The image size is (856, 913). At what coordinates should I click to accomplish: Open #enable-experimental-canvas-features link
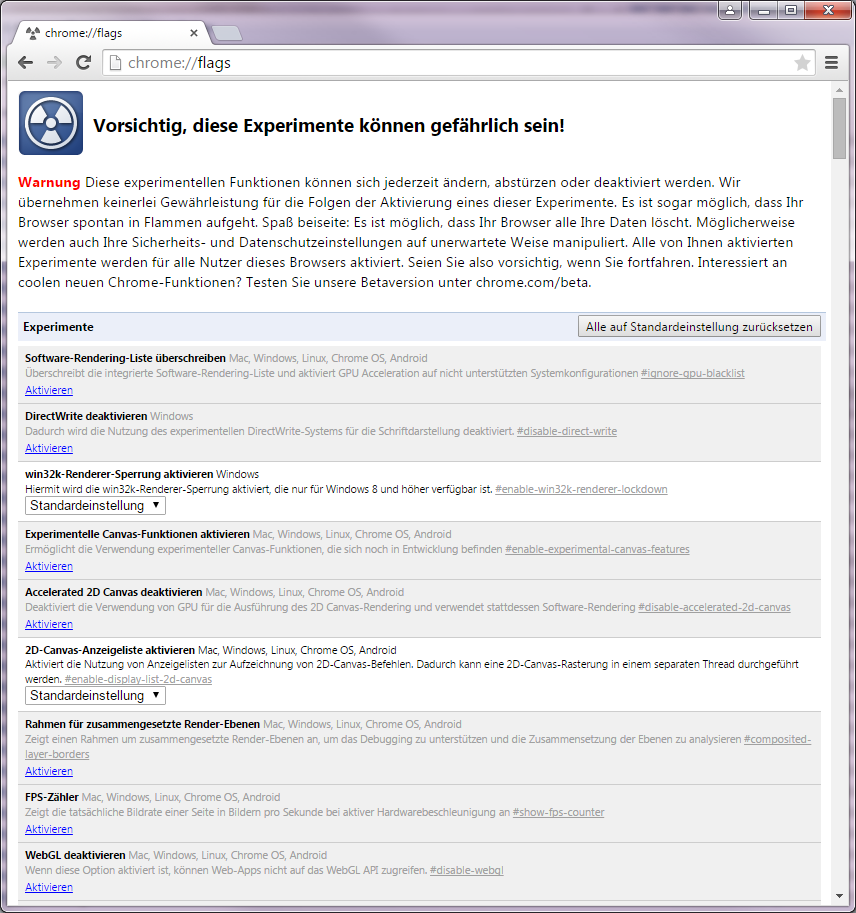click(x=597, y=549)
